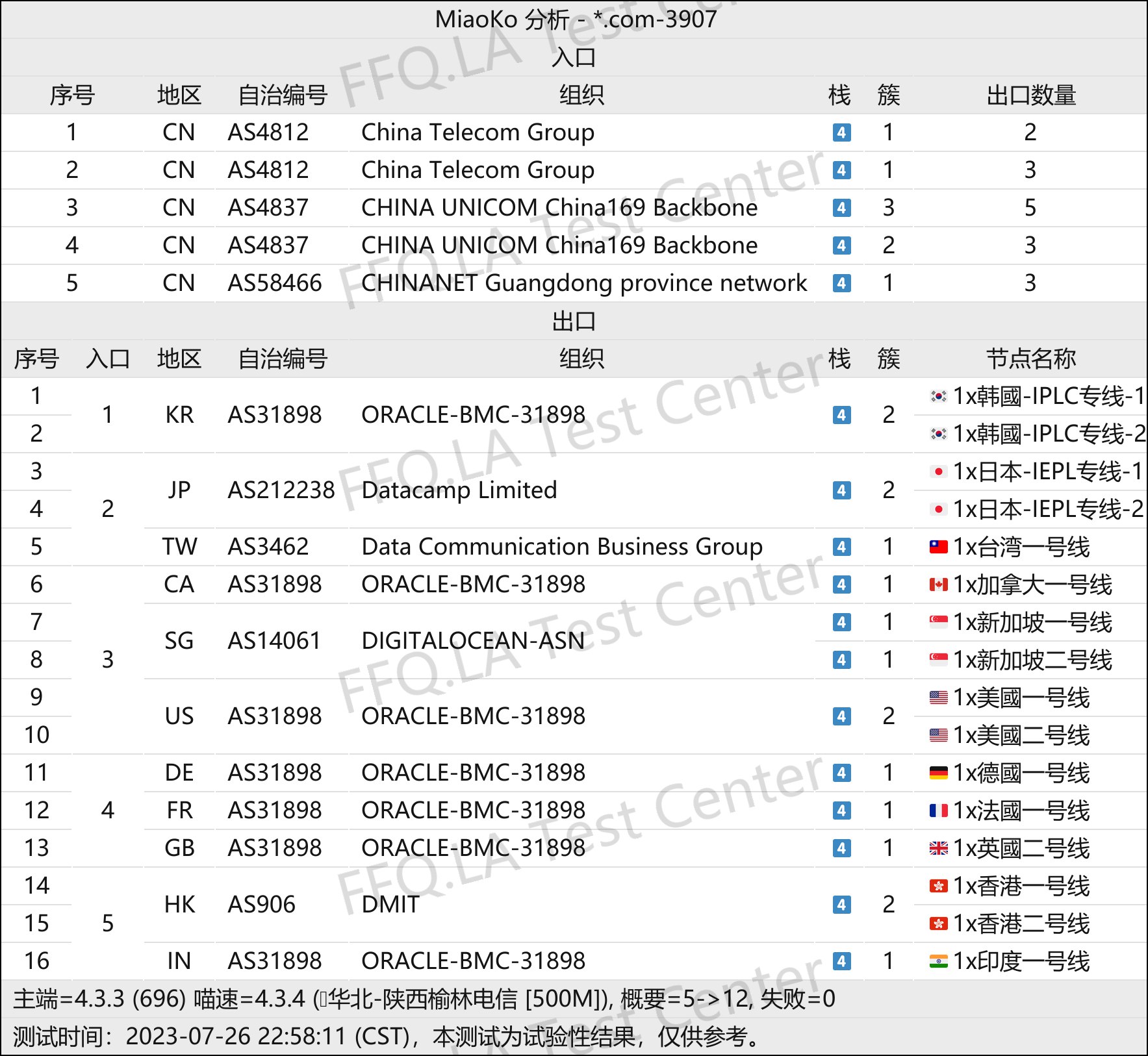
Task: Click the title 'MiaoKo 分析 - *.com-3907'
Action: point(576,19)
